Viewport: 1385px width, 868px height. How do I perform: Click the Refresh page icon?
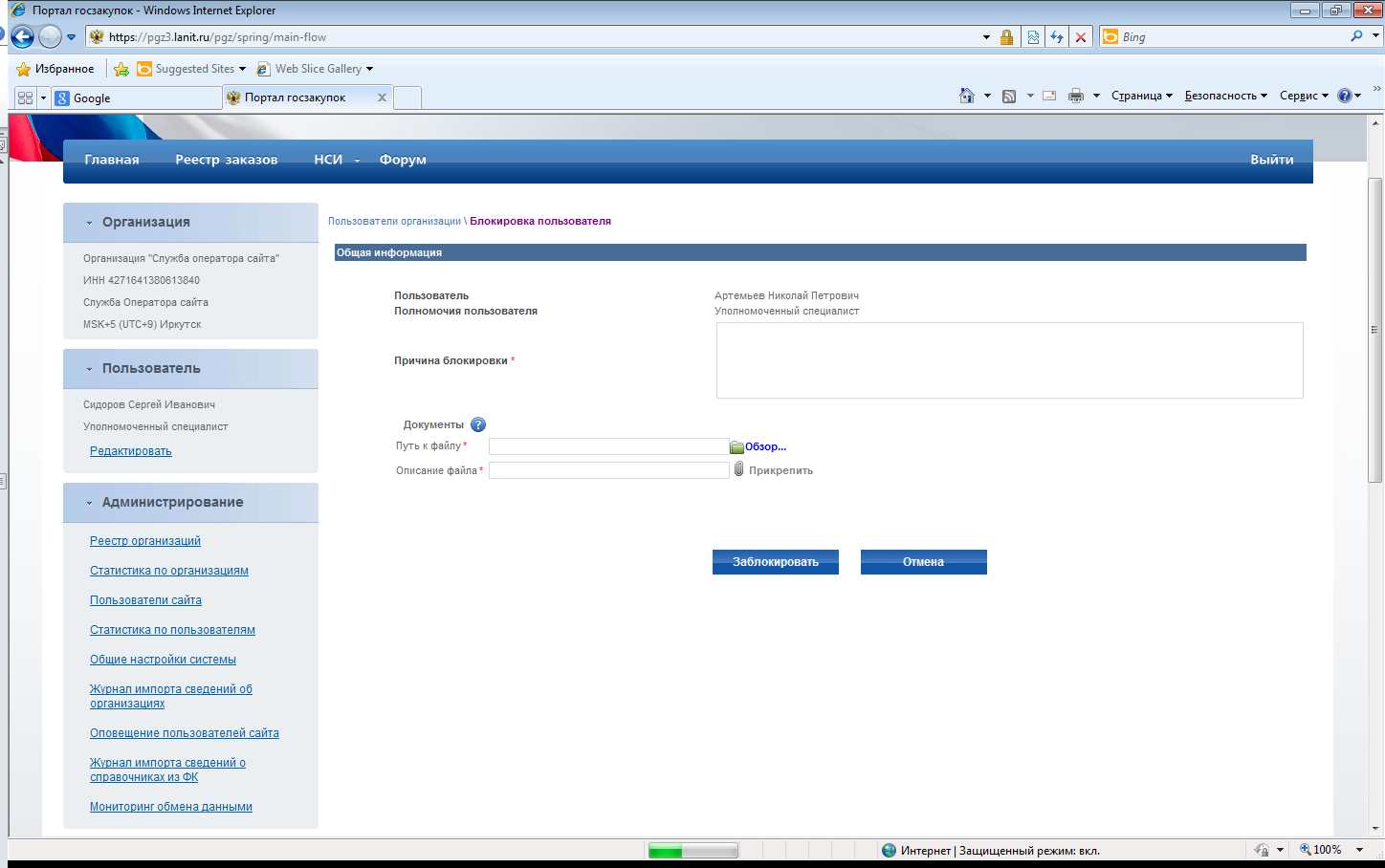pyautogui.click(x=1057, y=37)
